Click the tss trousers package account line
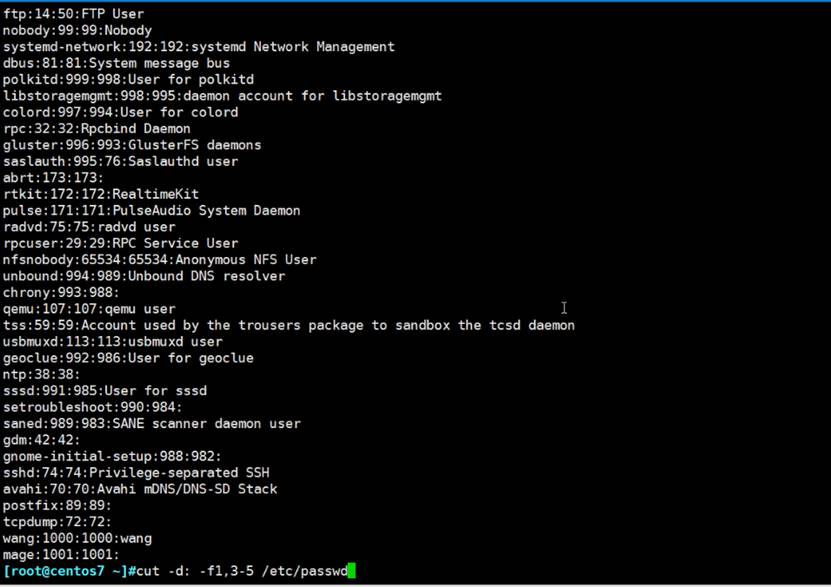This screenshot has height=587, width=831. click(x=288, y=325)
